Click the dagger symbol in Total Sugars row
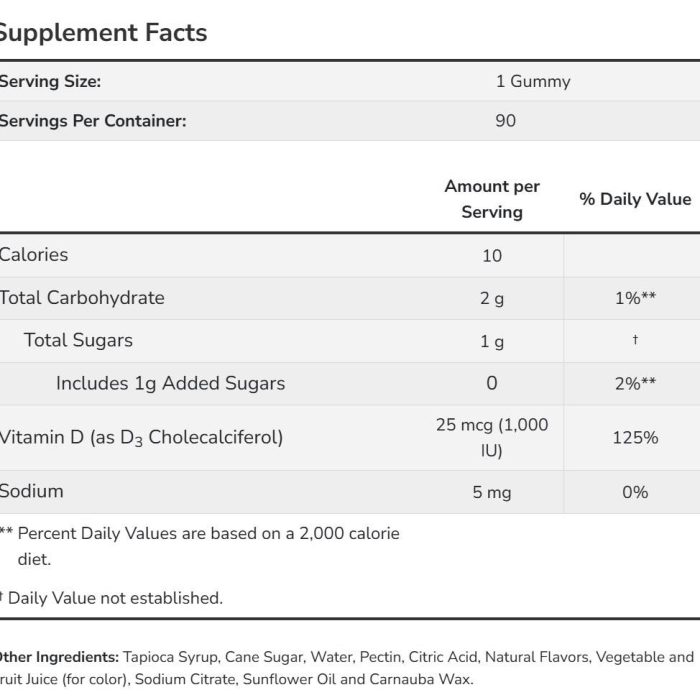 (x=635, y=340)
